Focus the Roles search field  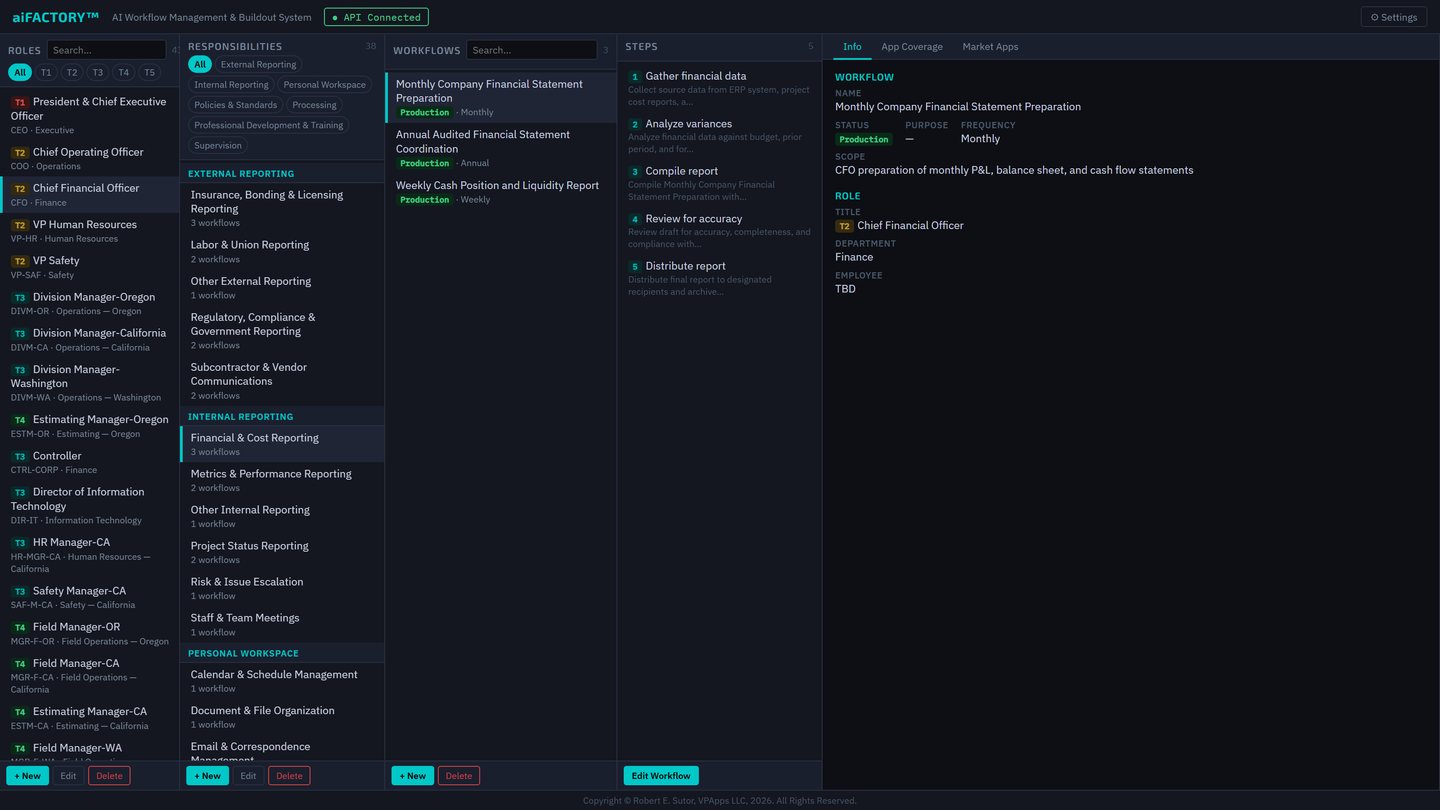[106, 50]
